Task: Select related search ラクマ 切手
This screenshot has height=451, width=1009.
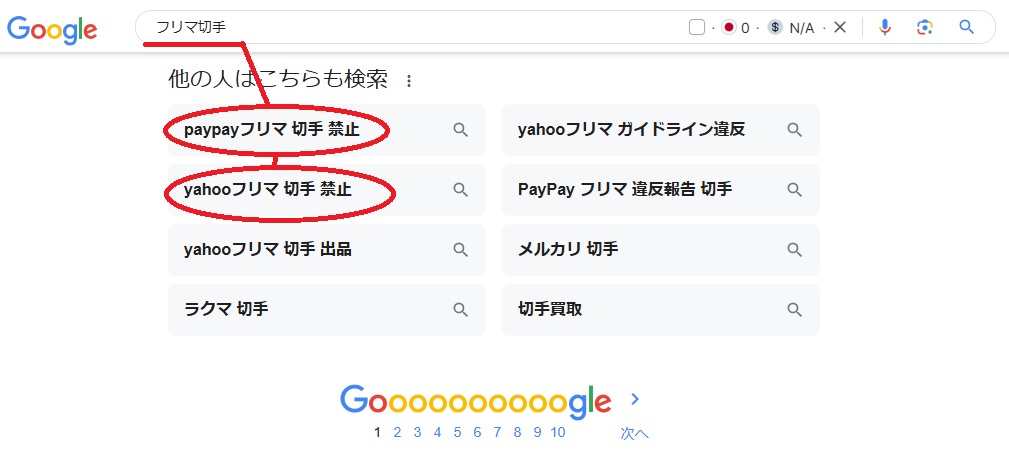Action: [326, 309]
